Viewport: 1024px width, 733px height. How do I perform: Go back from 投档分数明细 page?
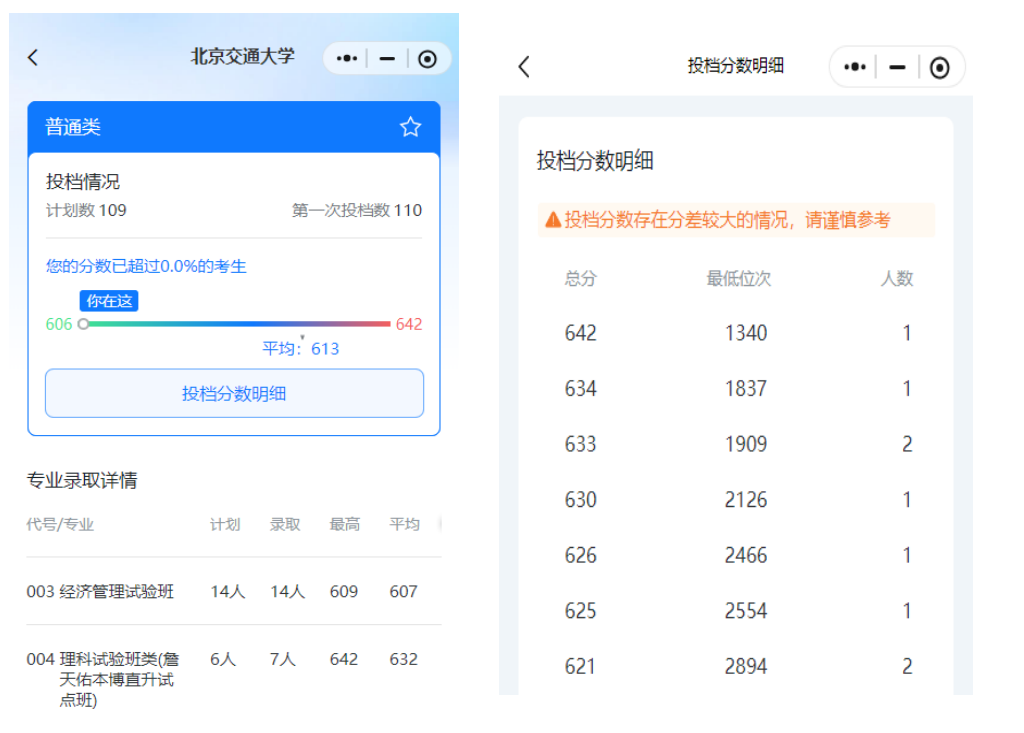click(524, 67)
